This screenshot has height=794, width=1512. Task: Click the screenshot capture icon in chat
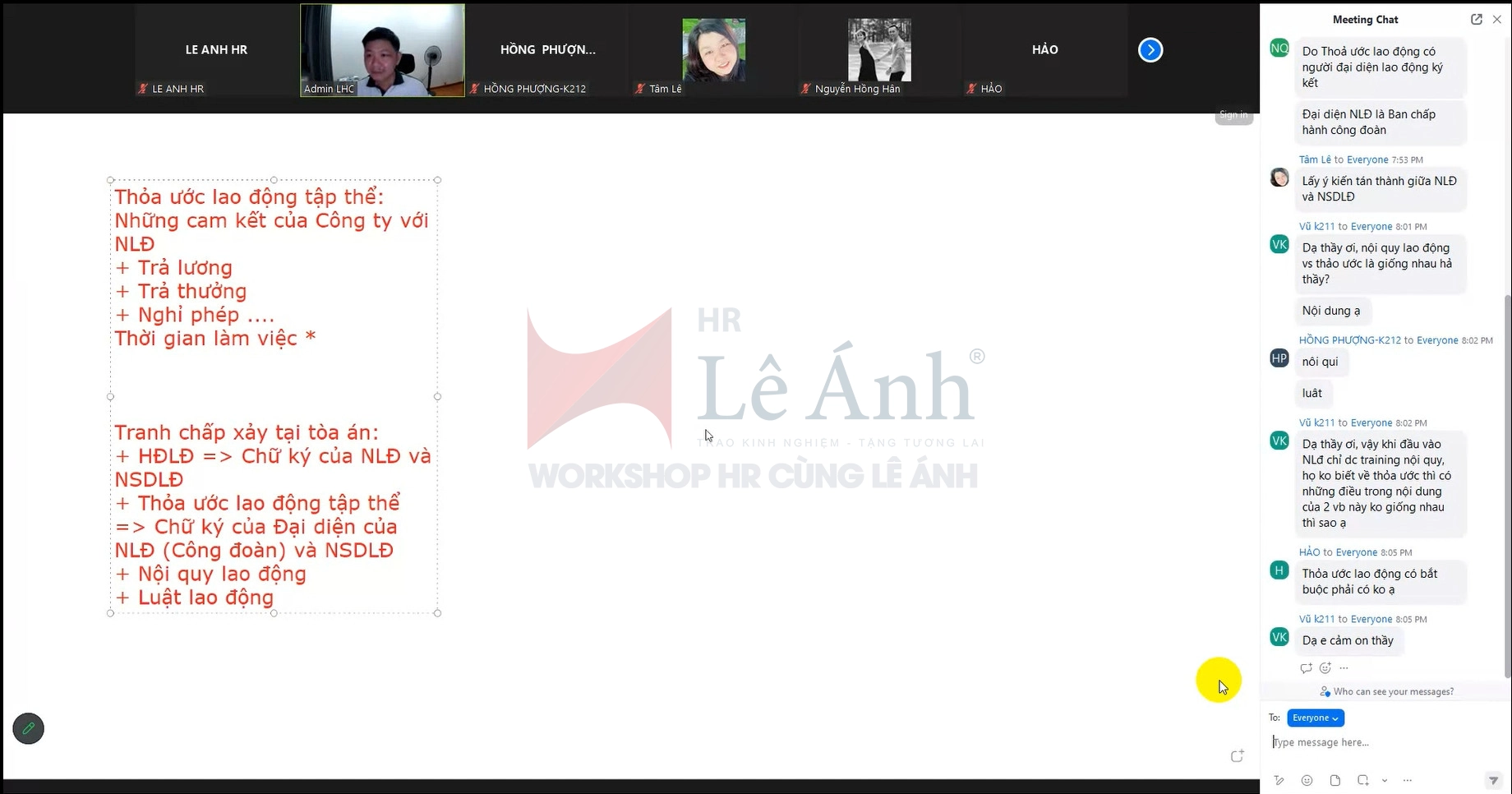pyautogui.click(x=1363, y=780)
